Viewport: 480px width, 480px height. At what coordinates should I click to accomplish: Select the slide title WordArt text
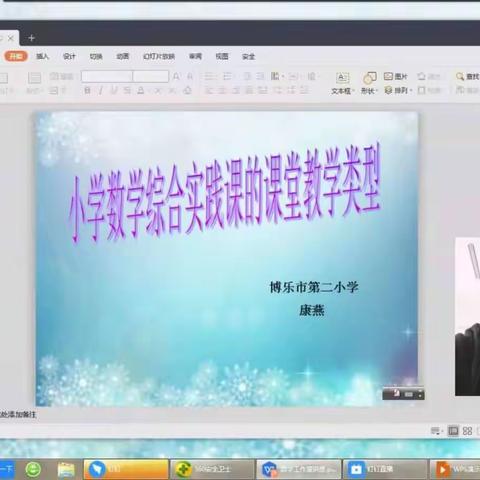[x=225, y=193]
